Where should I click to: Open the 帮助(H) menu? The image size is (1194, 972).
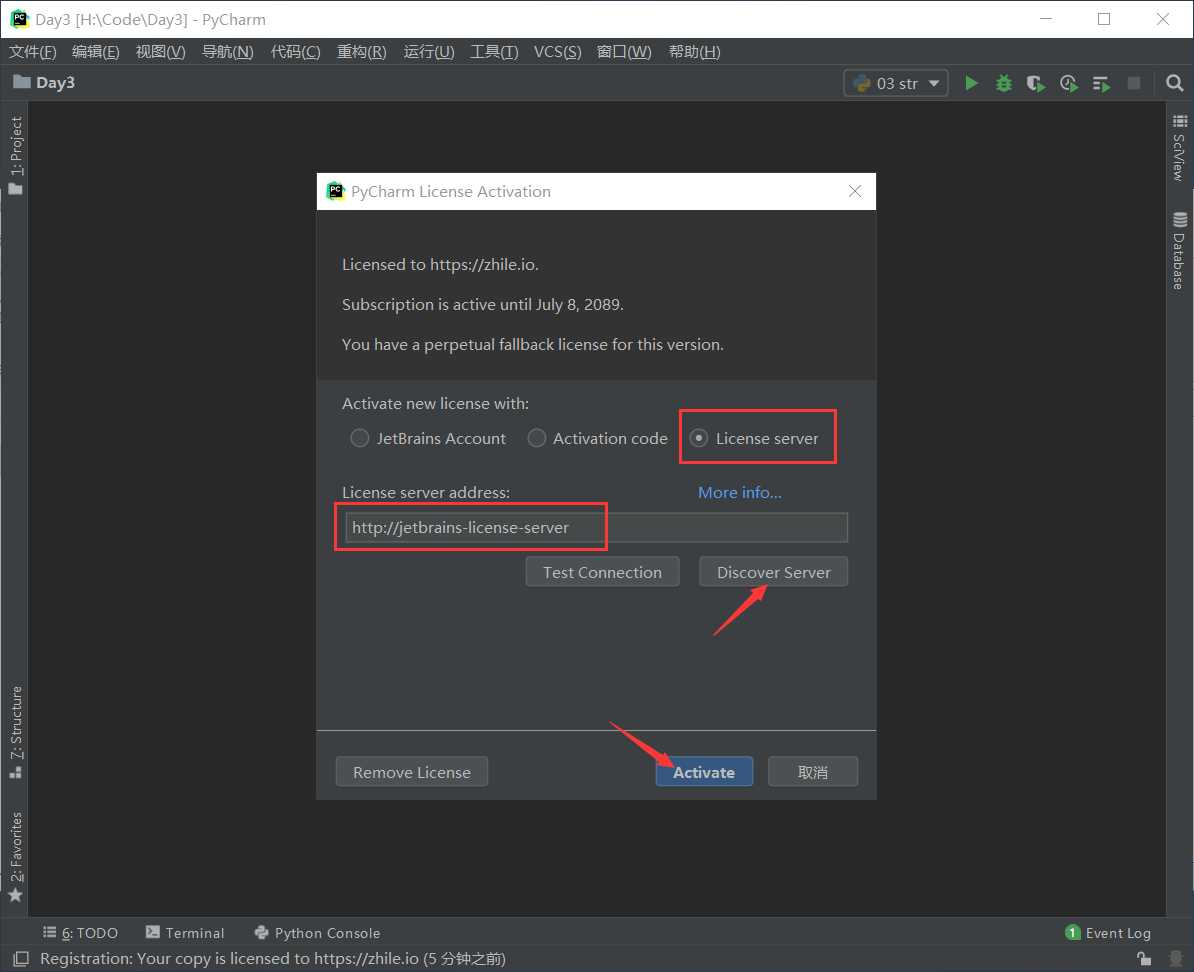(694, 52)
